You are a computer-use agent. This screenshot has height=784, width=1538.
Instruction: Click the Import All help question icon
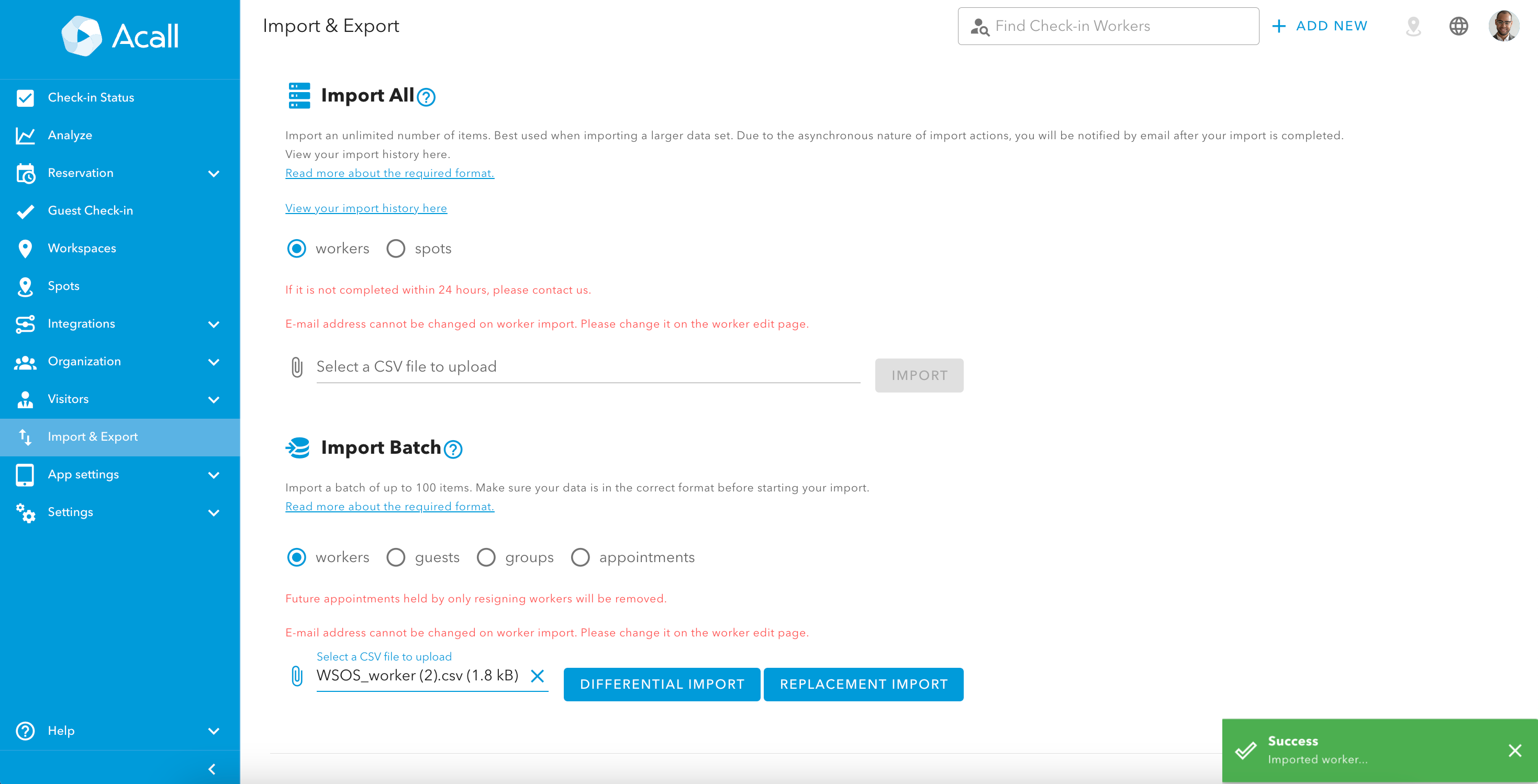point(426,97)
